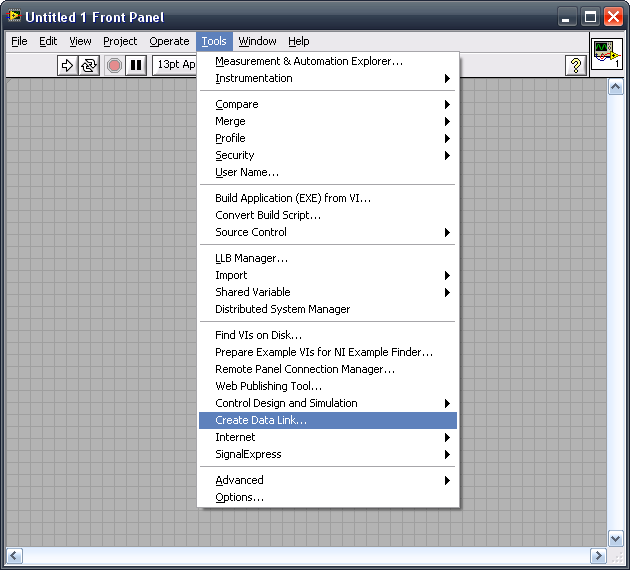Click the Run arrow toolbar button
Viewport: 630px width, 570px height.
[67, 65]
